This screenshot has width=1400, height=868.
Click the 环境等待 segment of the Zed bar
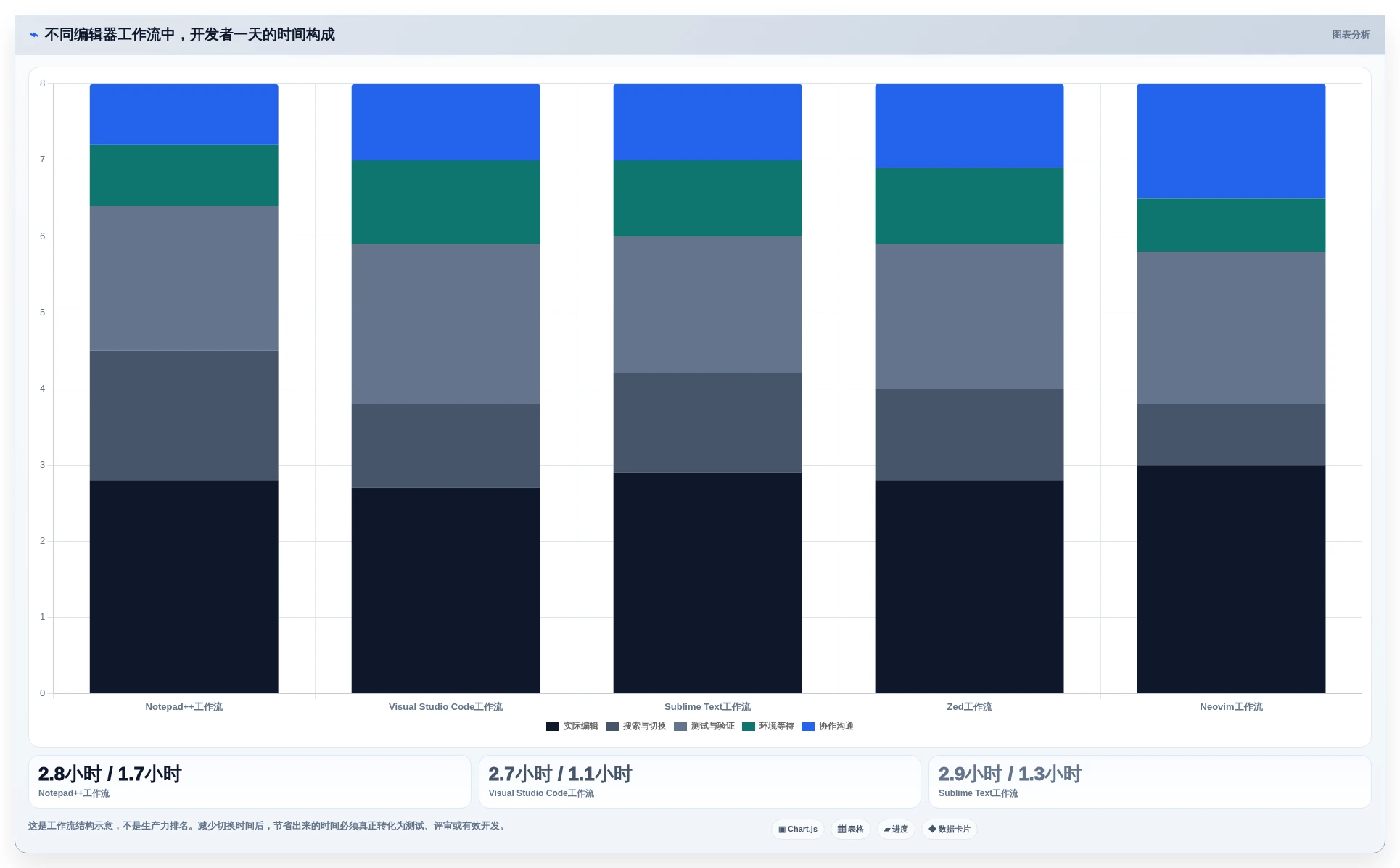(969, 206)
